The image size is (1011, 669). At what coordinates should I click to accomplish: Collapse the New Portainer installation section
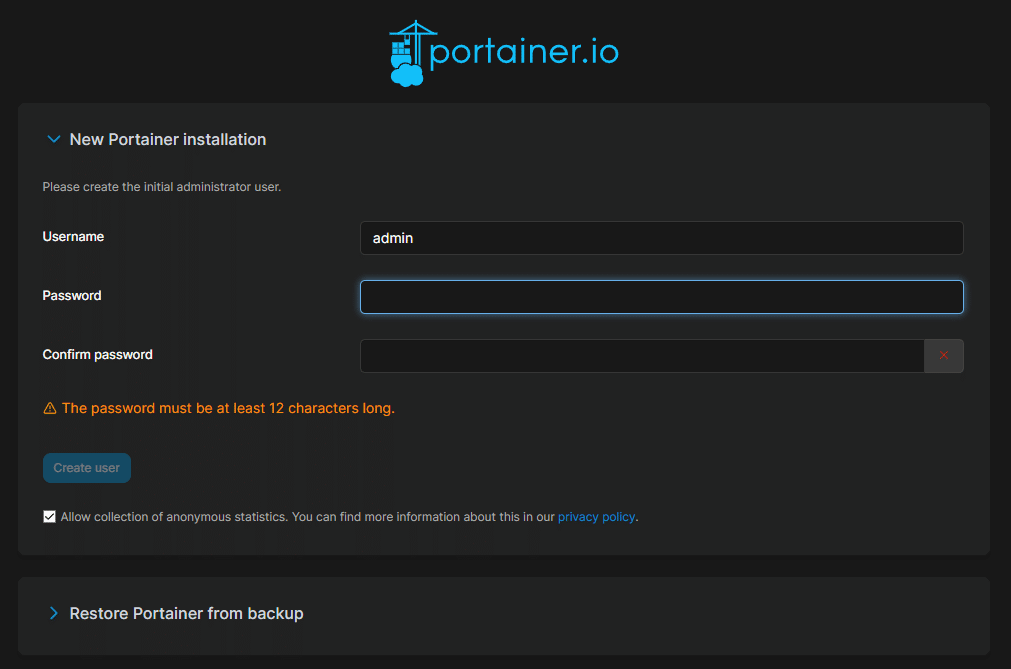coord(54,139)
